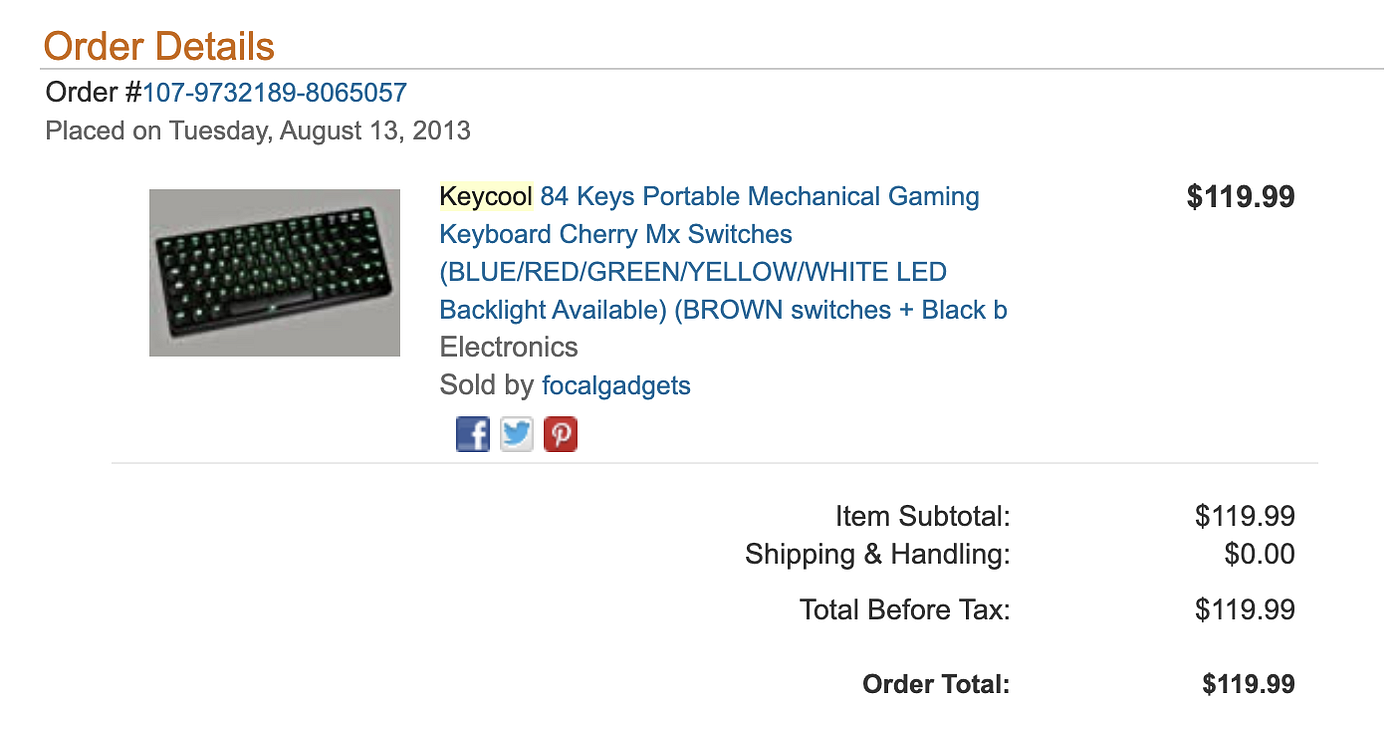Image resolution: width=1400 pixels, height=733 pixels.
Task: Click the Cherry Mx Switches title line
Action: 615,234
